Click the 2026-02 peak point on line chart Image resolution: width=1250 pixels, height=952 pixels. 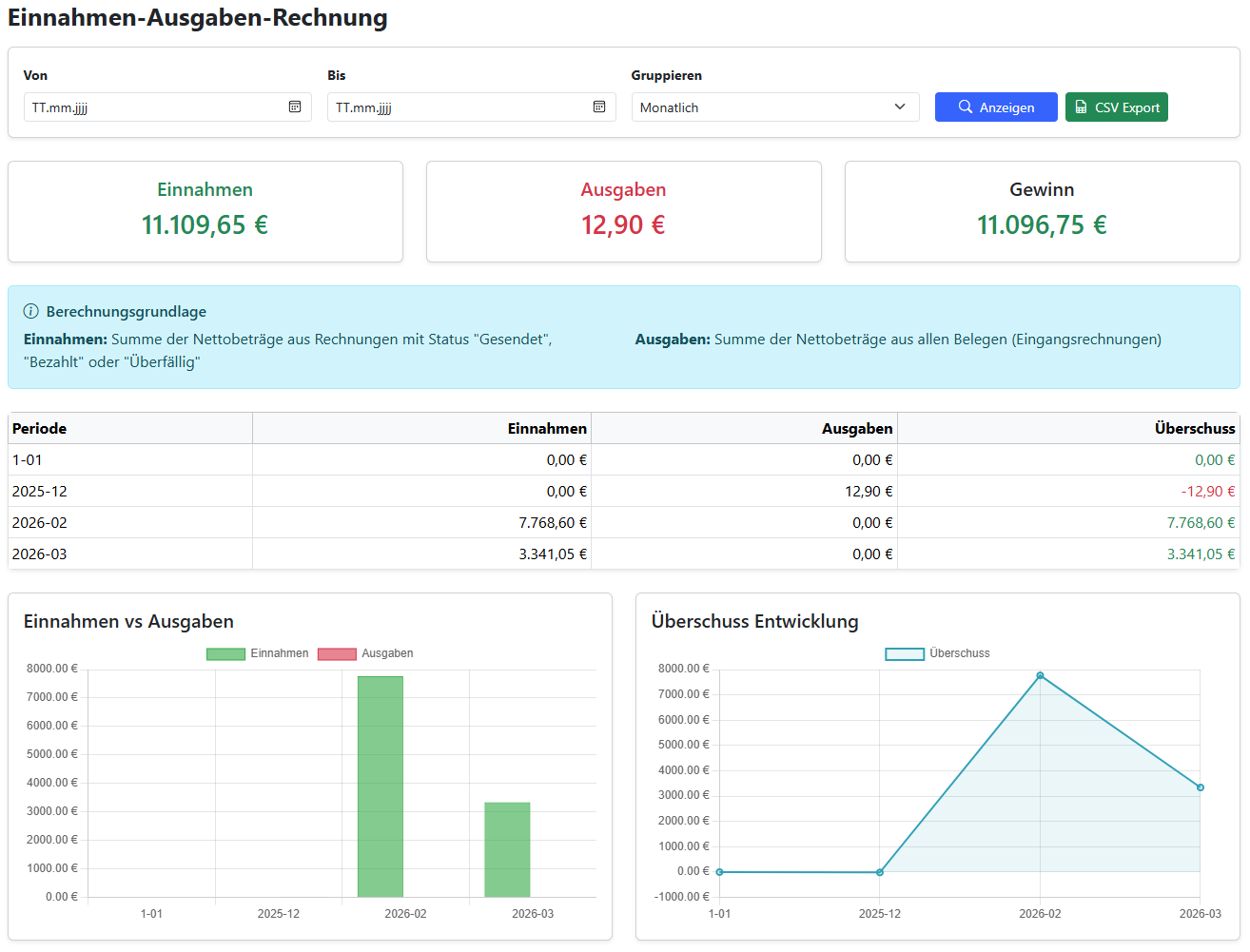[x=1040, y=675]
